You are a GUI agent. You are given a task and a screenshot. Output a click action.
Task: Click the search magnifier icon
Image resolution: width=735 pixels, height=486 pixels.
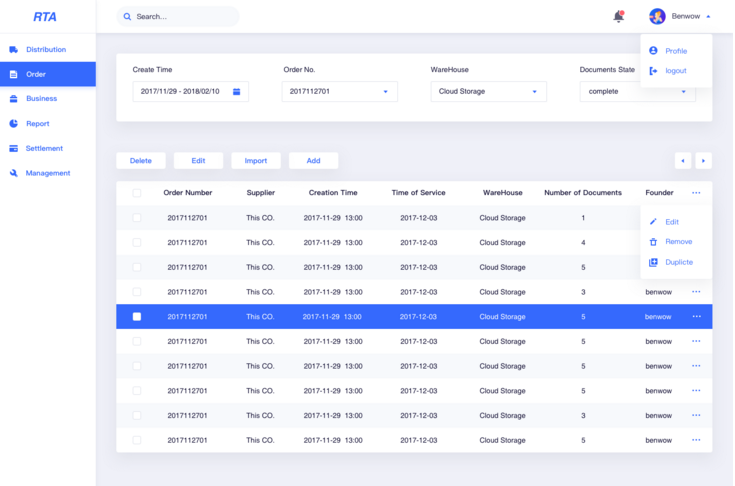point(127,16)
